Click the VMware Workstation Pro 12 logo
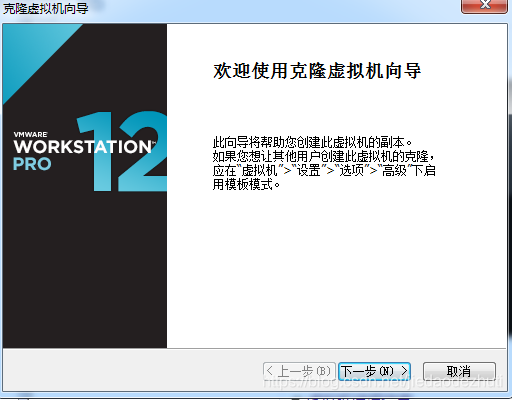The image size is (512, 400). (x=89, y=152)
